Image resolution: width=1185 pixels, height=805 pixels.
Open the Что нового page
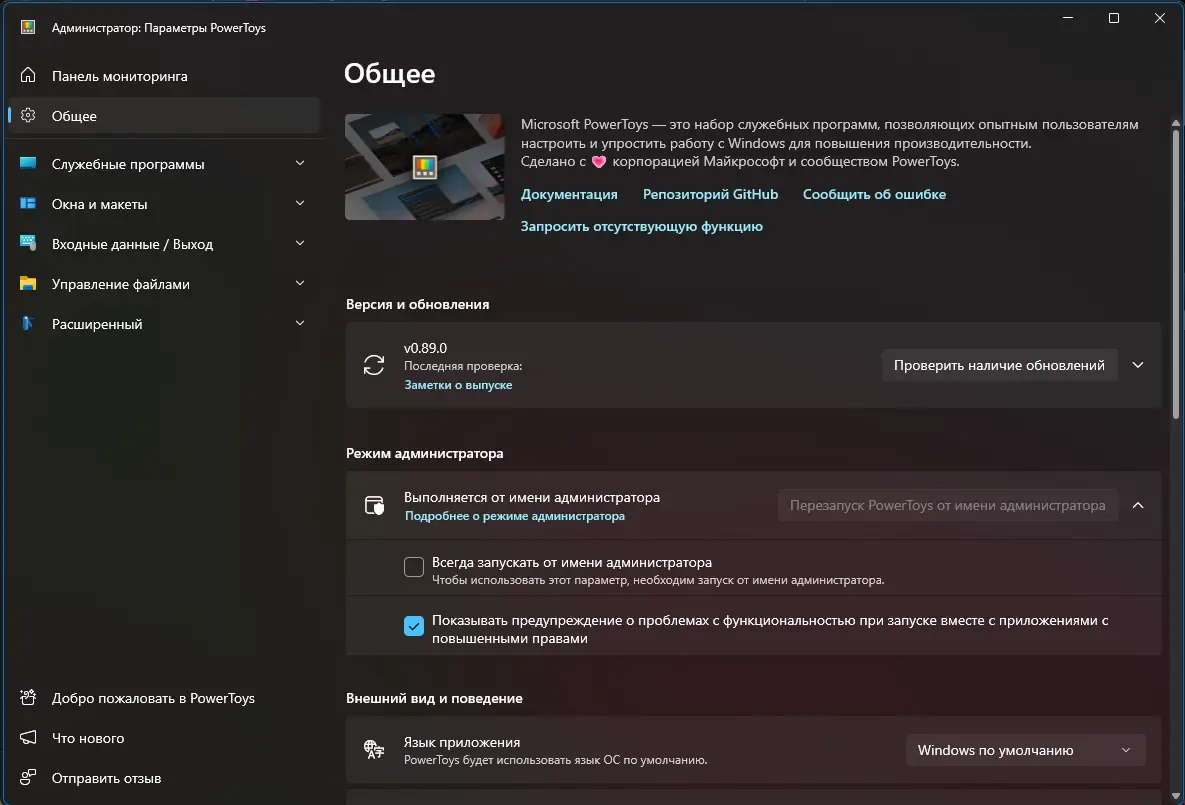163,738
